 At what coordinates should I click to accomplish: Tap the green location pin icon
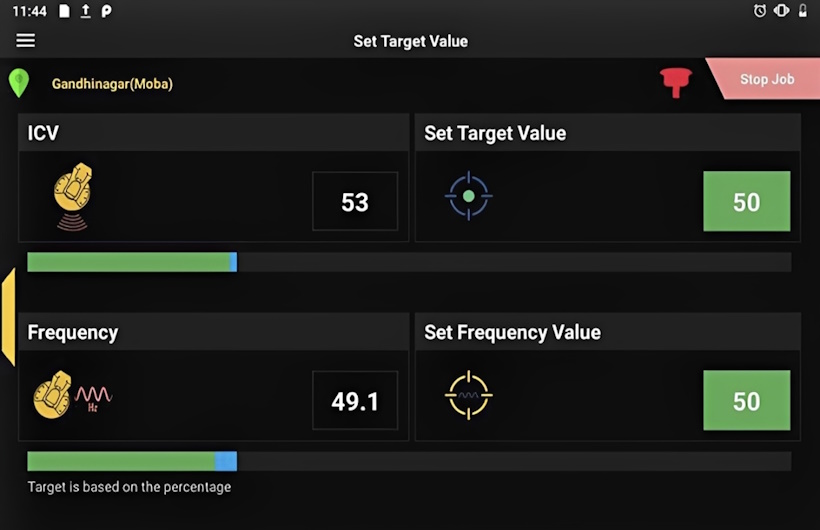19,83
